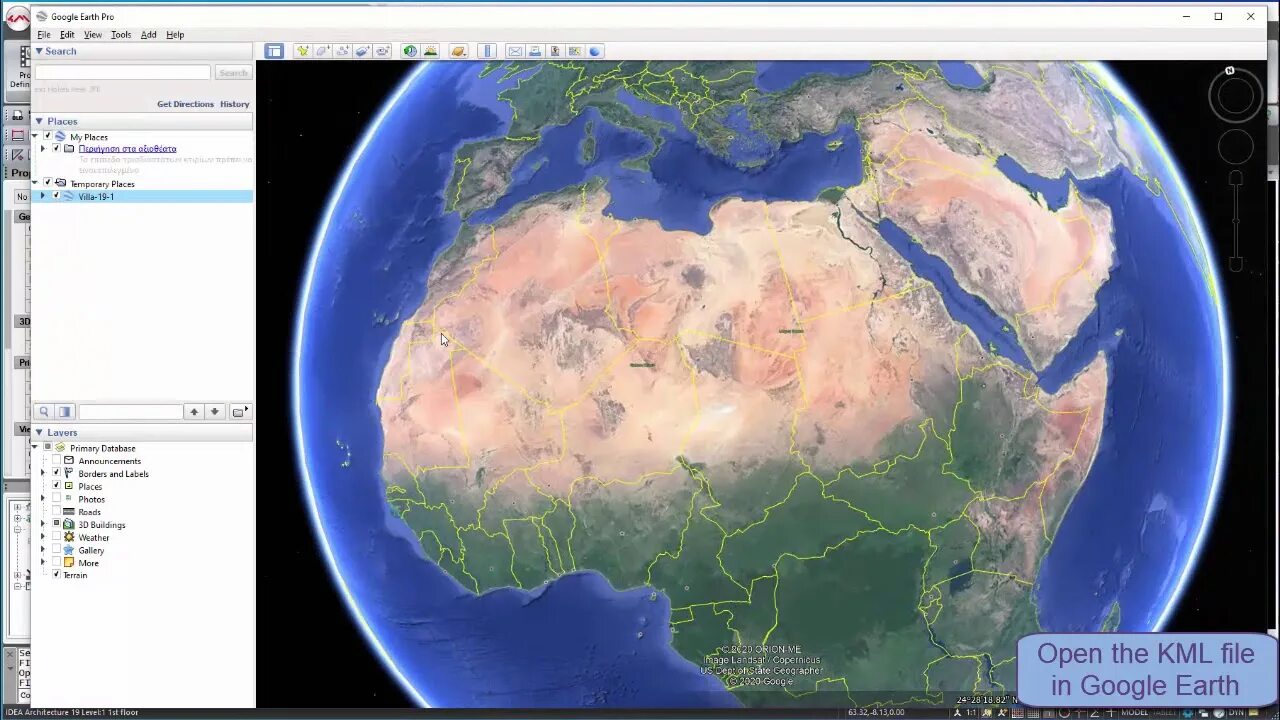Click the Add Image Overlay icon

pyautogui.click(x=362, y=51)
